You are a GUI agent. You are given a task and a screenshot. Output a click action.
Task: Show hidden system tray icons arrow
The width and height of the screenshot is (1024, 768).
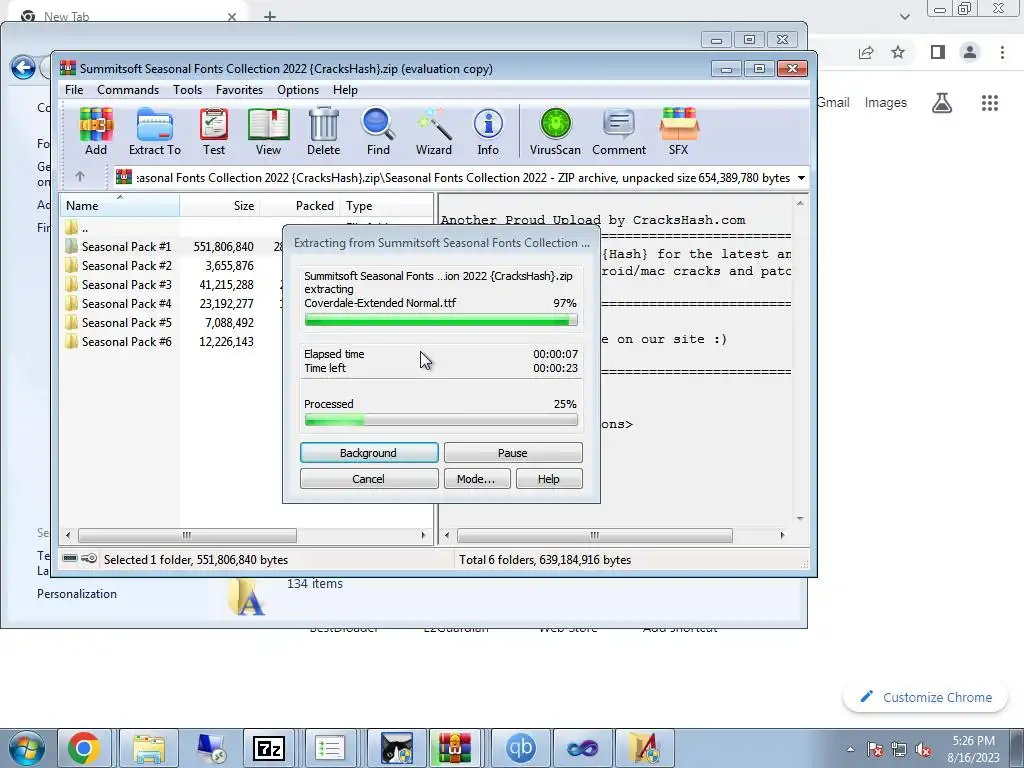coord(850,749)
